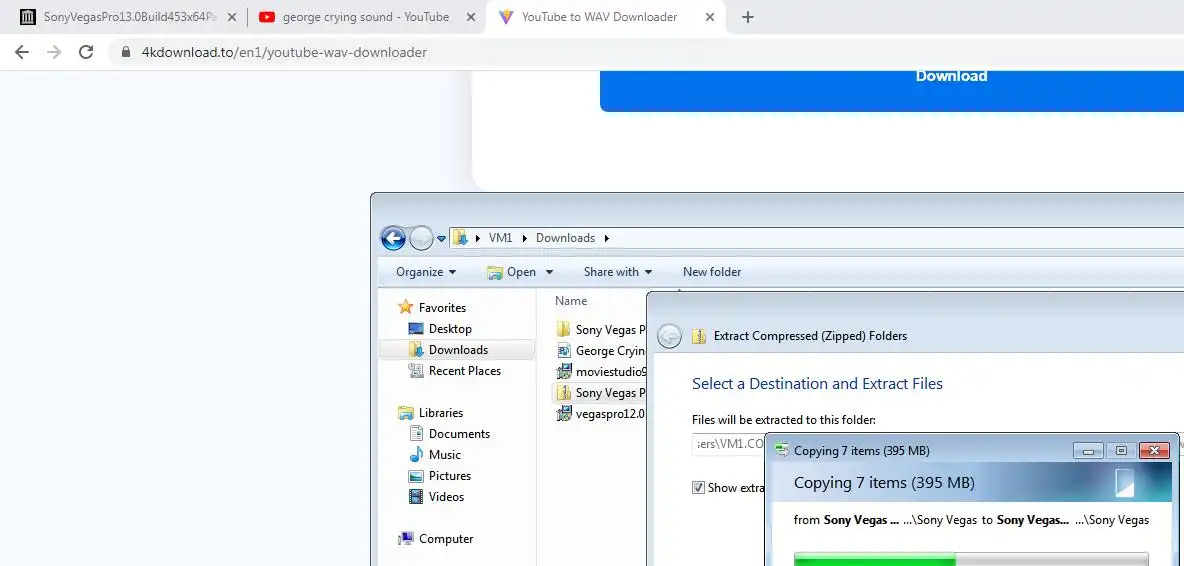
Task: Maximize the Copying 7 items dialog
Action: point(1121,451)
